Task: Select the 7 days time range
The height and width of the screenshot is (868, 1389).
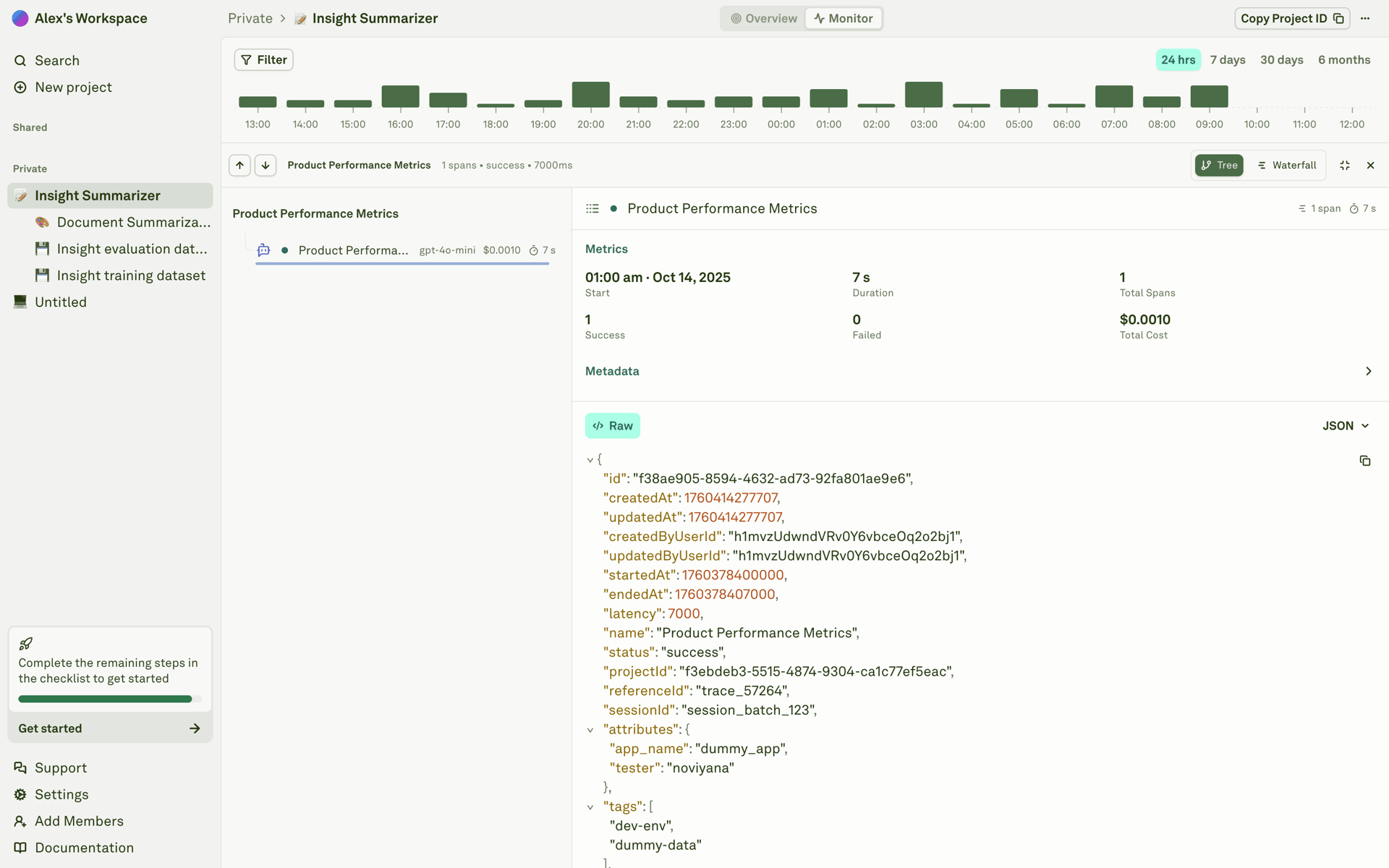Action: [x=1228, y=60]
